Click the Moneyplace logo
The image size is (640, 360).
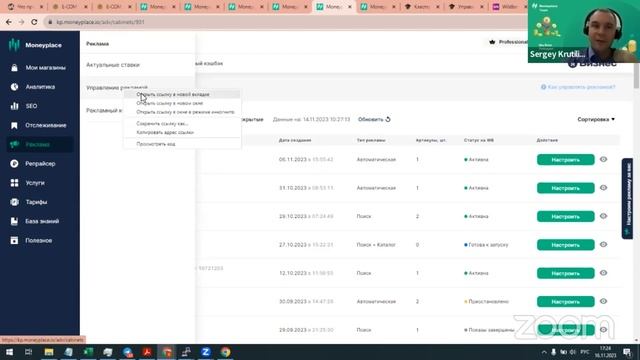[35, 45]
